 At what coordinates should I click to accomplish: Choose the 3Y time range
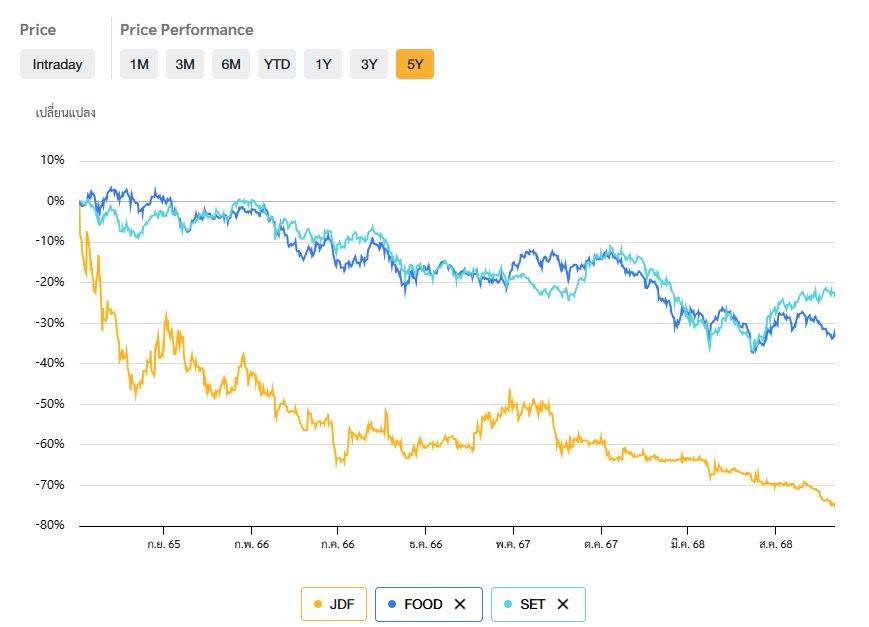click(369, 64)
